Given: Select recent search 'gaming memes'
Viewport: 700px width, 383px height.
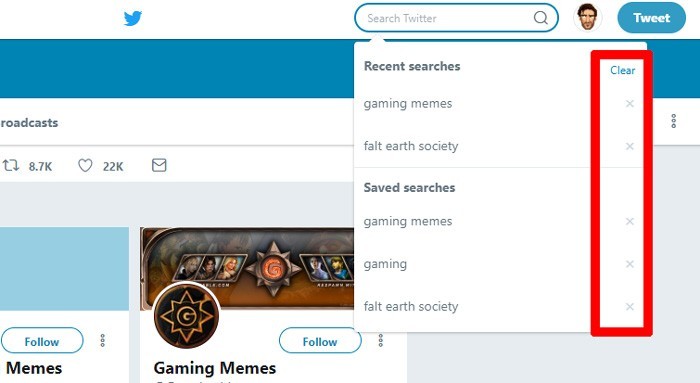Looking at the screenshot, I should 408,104.
